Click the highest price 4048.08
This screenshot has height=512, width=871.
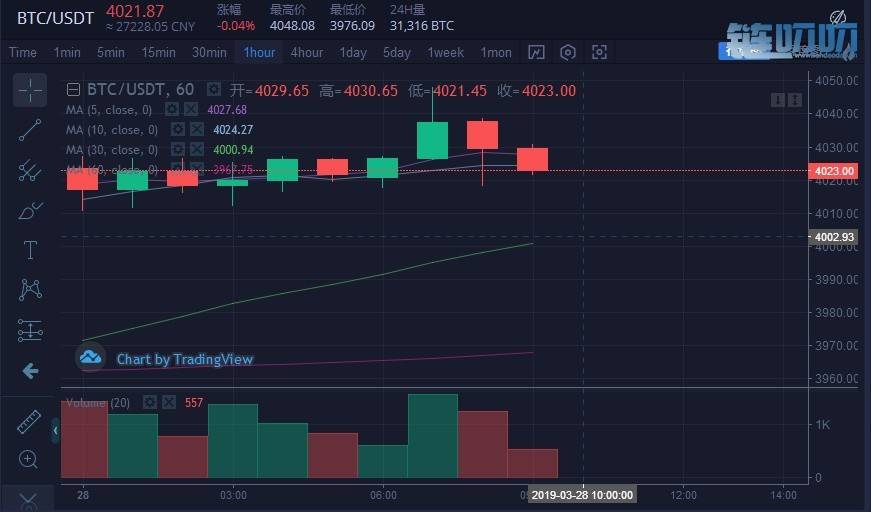coord(292,26)
